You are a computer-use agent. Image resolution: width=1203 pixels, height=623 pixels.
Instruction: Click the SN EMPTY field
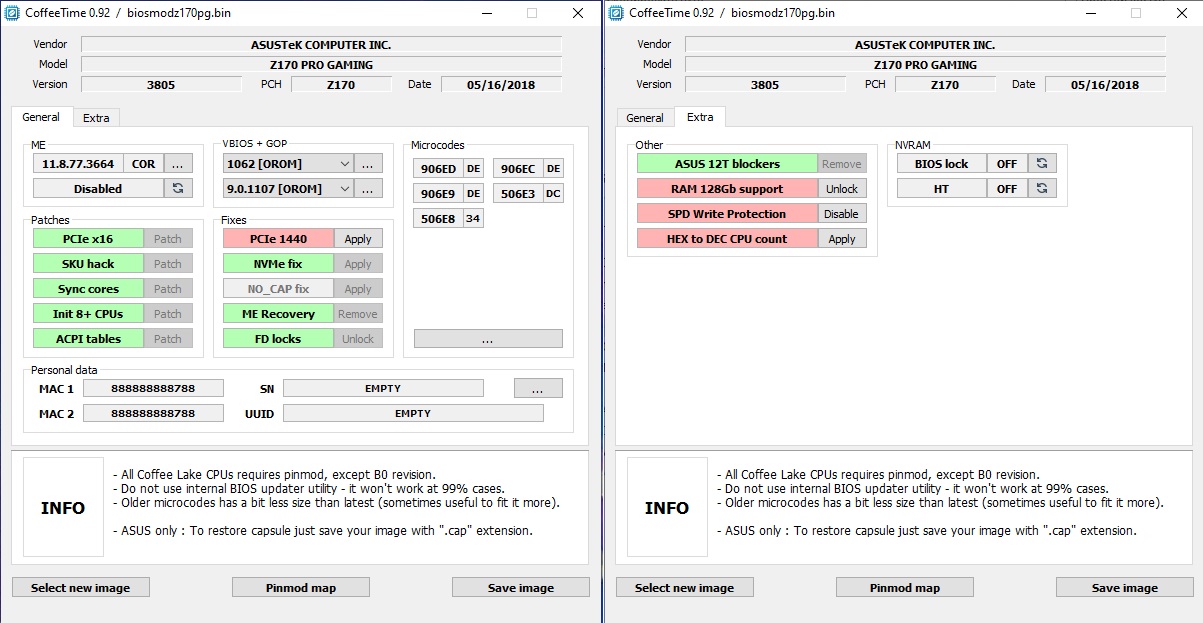coord(383,388)
